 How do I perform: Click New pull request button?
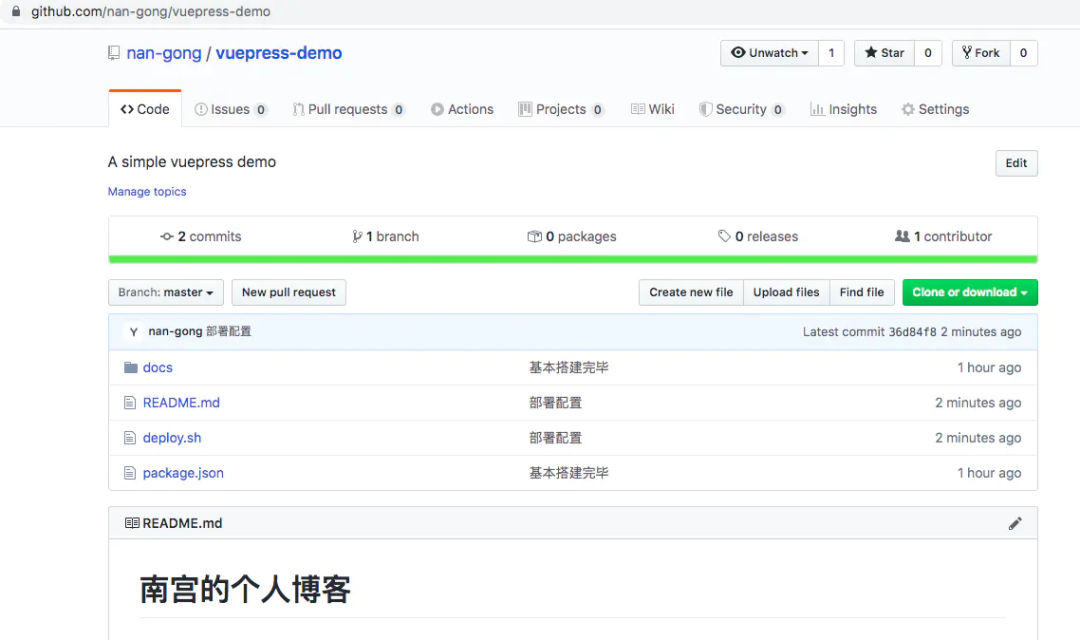[289, 292]
